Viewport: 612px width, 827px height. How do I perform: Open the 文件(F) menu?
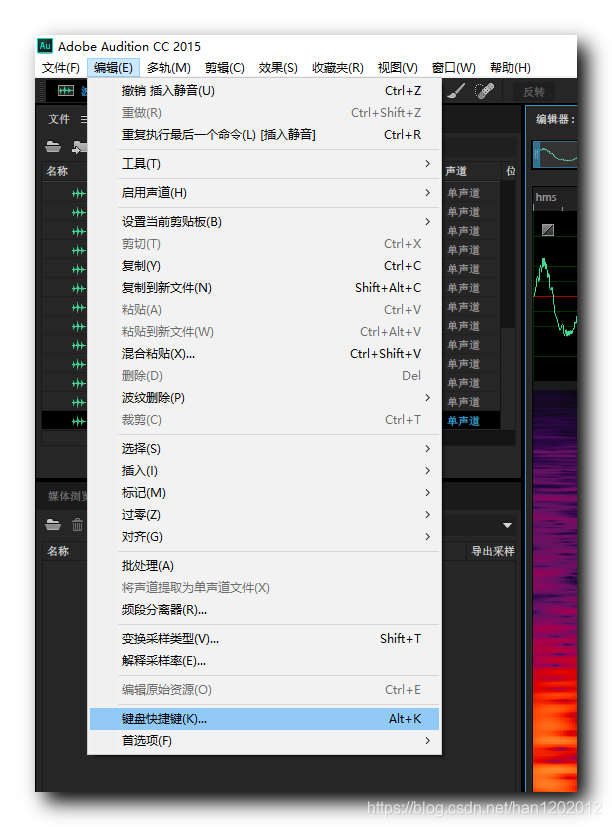pyautogui.click(x=61, y=68)
